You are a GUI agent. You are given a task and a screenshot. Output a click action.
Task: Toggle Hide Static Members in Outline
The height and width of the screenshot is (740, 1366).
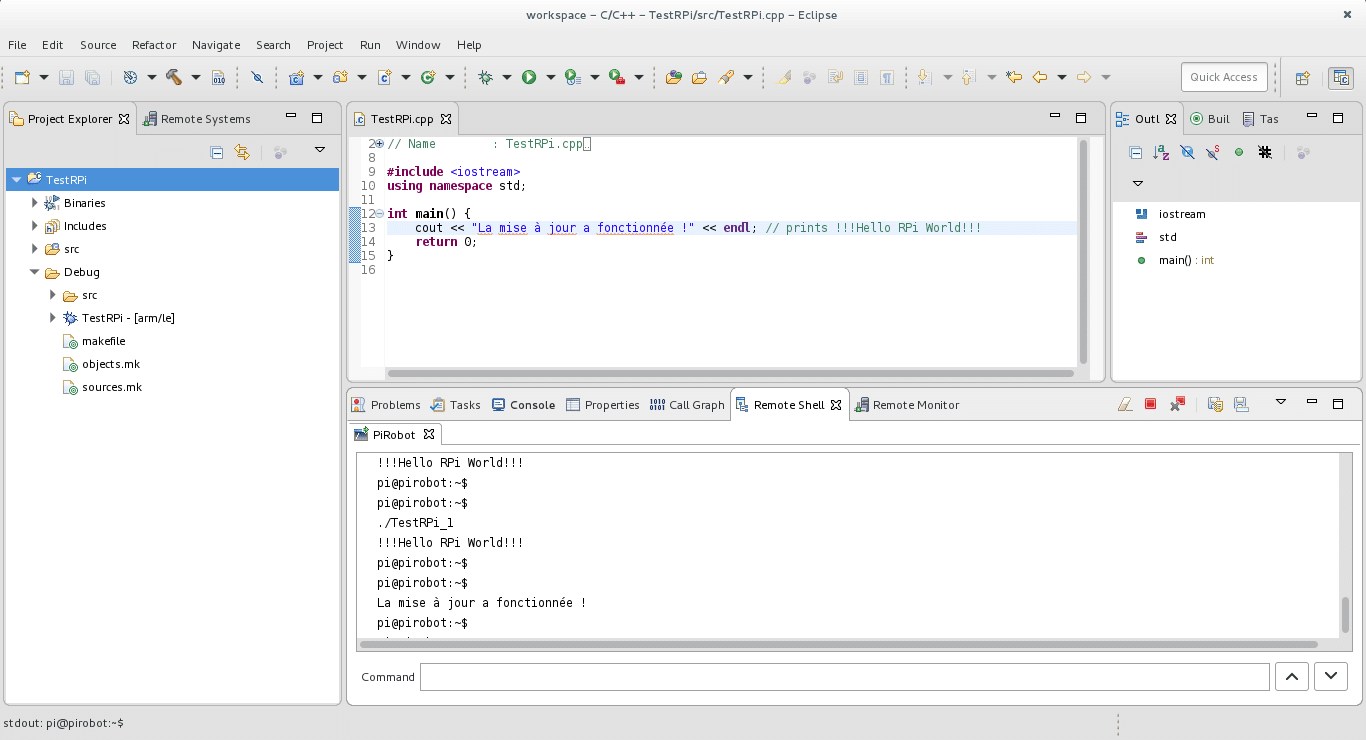coord(1213,152)
